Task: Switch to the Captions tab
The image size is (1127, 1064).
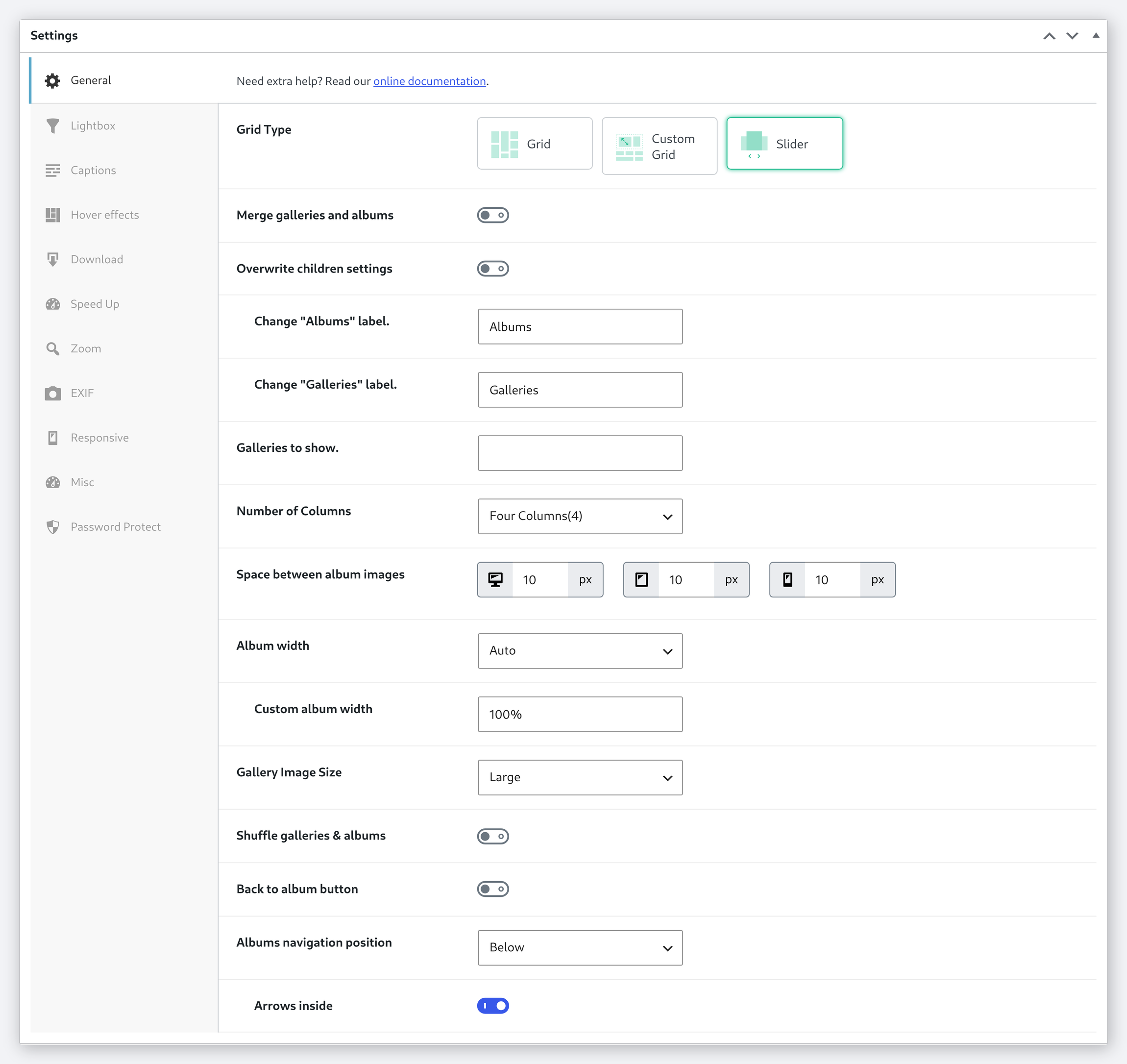Action: tap(123, 170)
